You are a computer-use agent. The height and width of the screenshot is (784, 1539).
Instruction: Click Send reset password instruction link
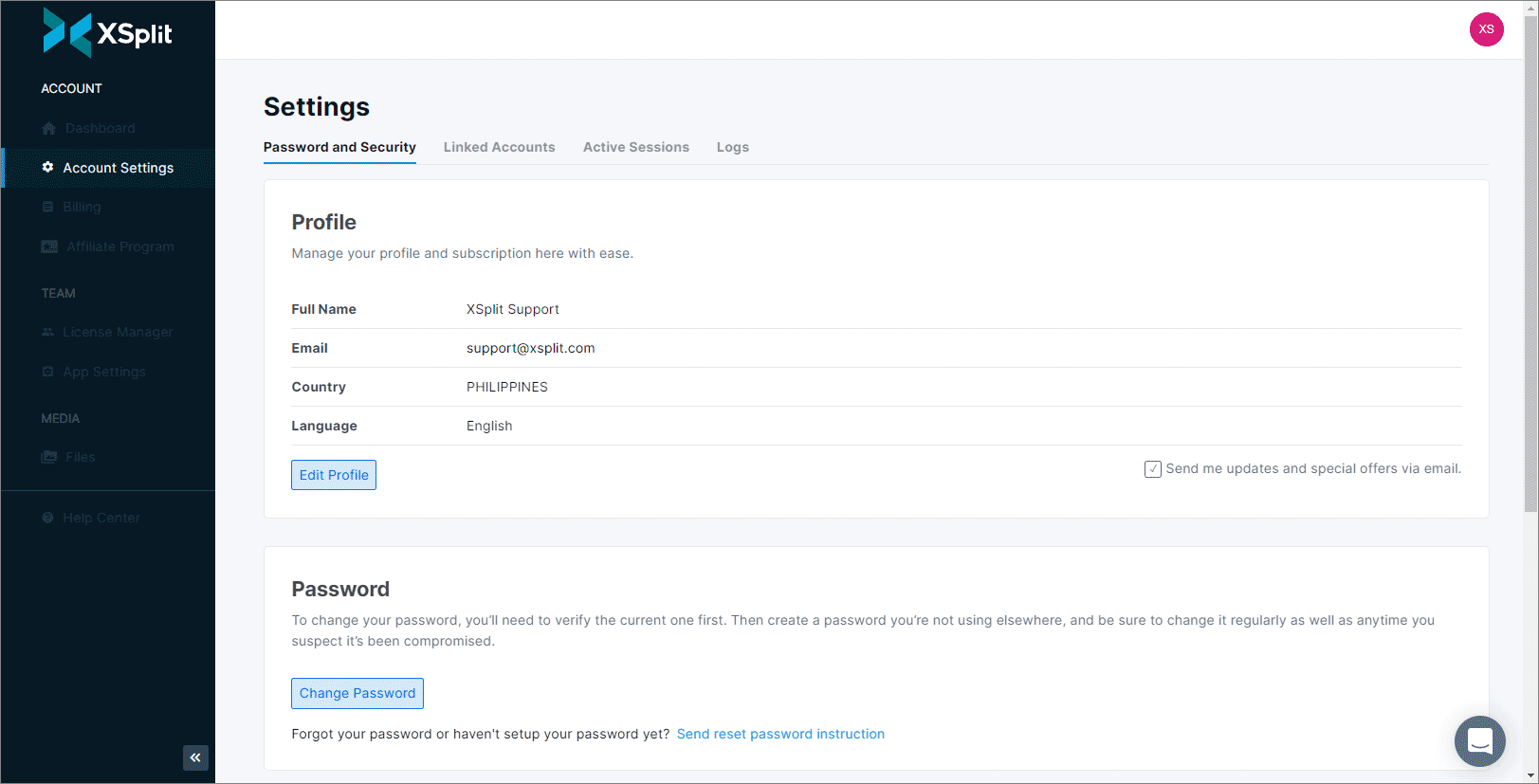780,734
